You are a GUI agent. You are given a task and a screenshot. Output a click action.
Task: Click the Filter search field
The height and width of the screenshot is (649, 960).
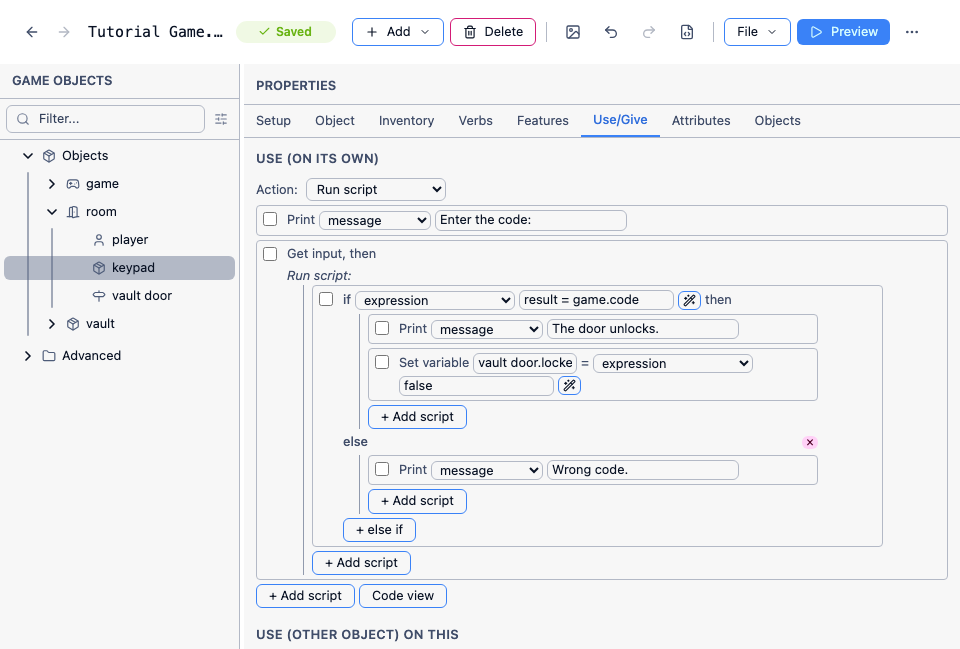[x=105, y=119]
